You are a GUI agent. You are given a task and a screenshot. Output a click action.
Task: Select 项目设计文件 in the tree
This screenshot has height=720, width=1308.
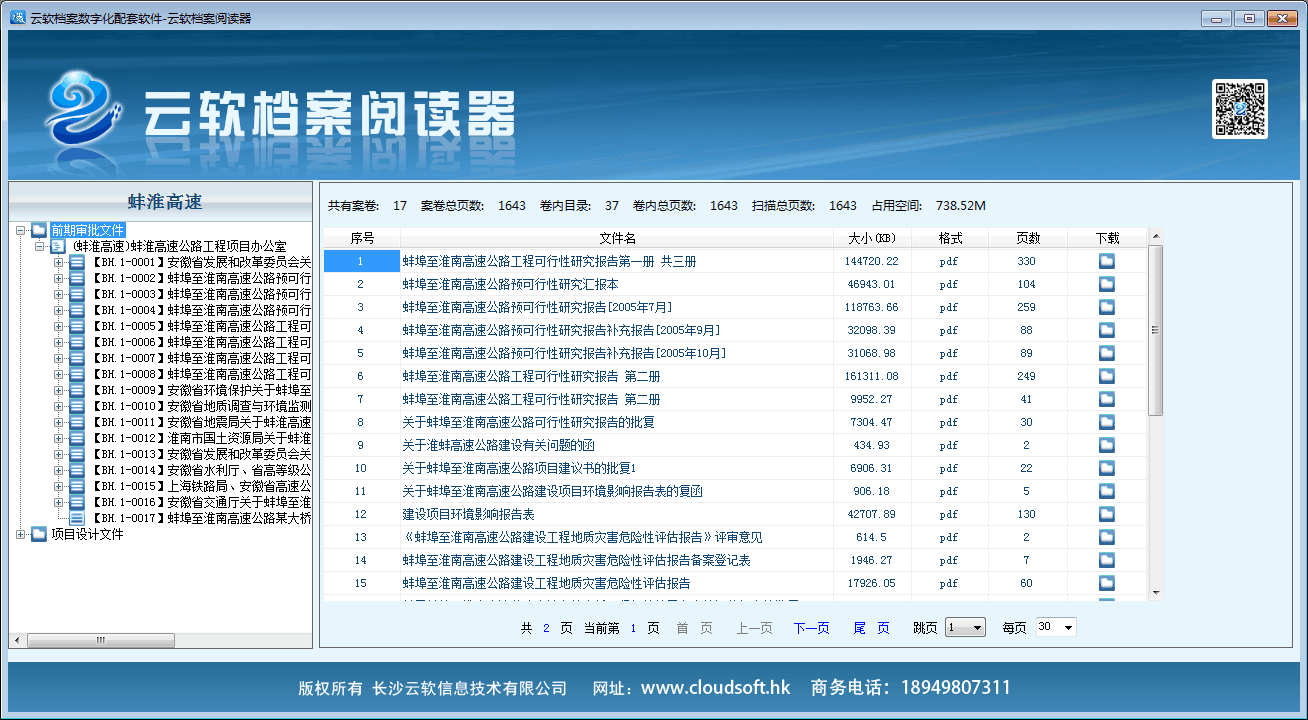[87, 534]
